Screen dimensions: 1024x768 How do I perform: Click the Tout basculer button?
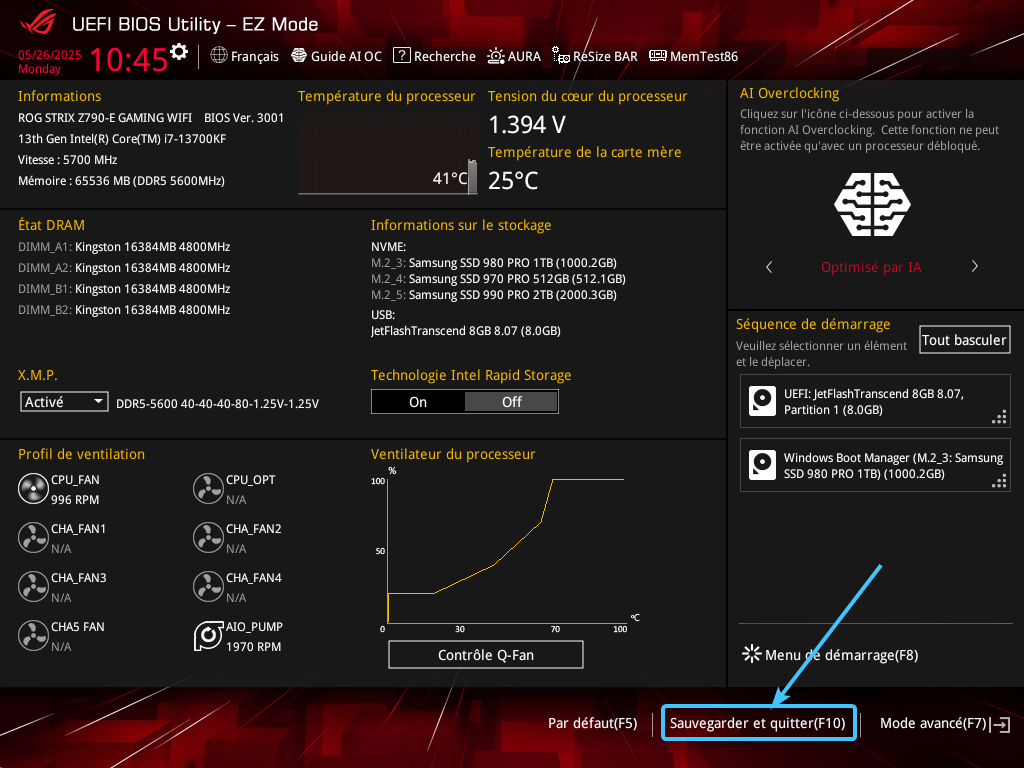(964, 340)
